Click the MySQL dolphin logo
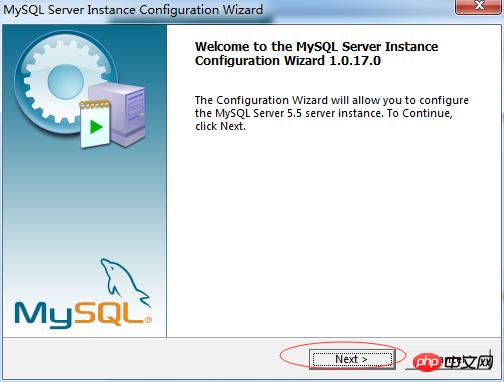 coord(83,293)
